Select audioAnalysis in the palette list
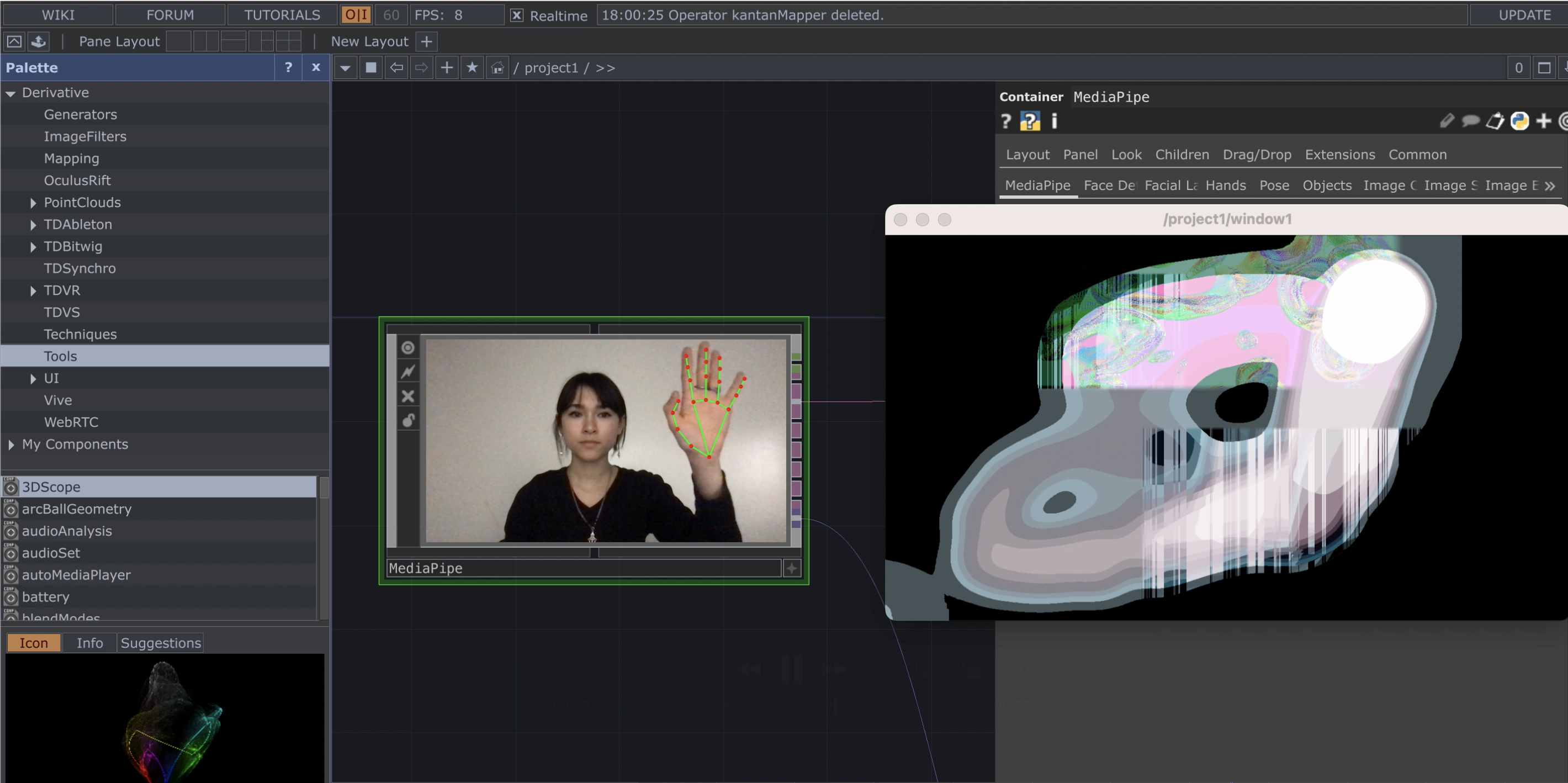The height and width of the screenshot is (783, 1568). (67, 531)
